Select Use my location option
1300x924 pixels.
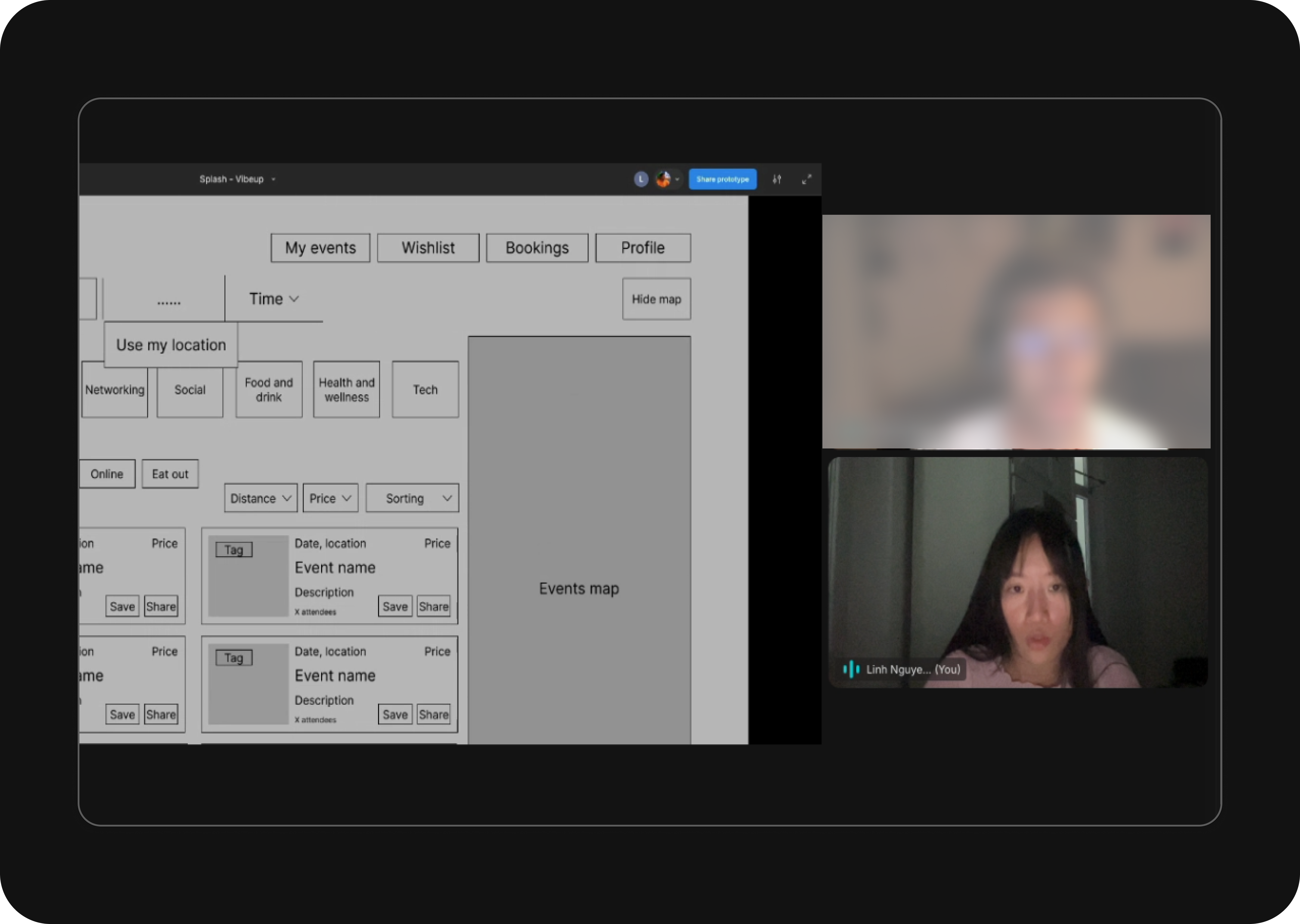[171, 345]
